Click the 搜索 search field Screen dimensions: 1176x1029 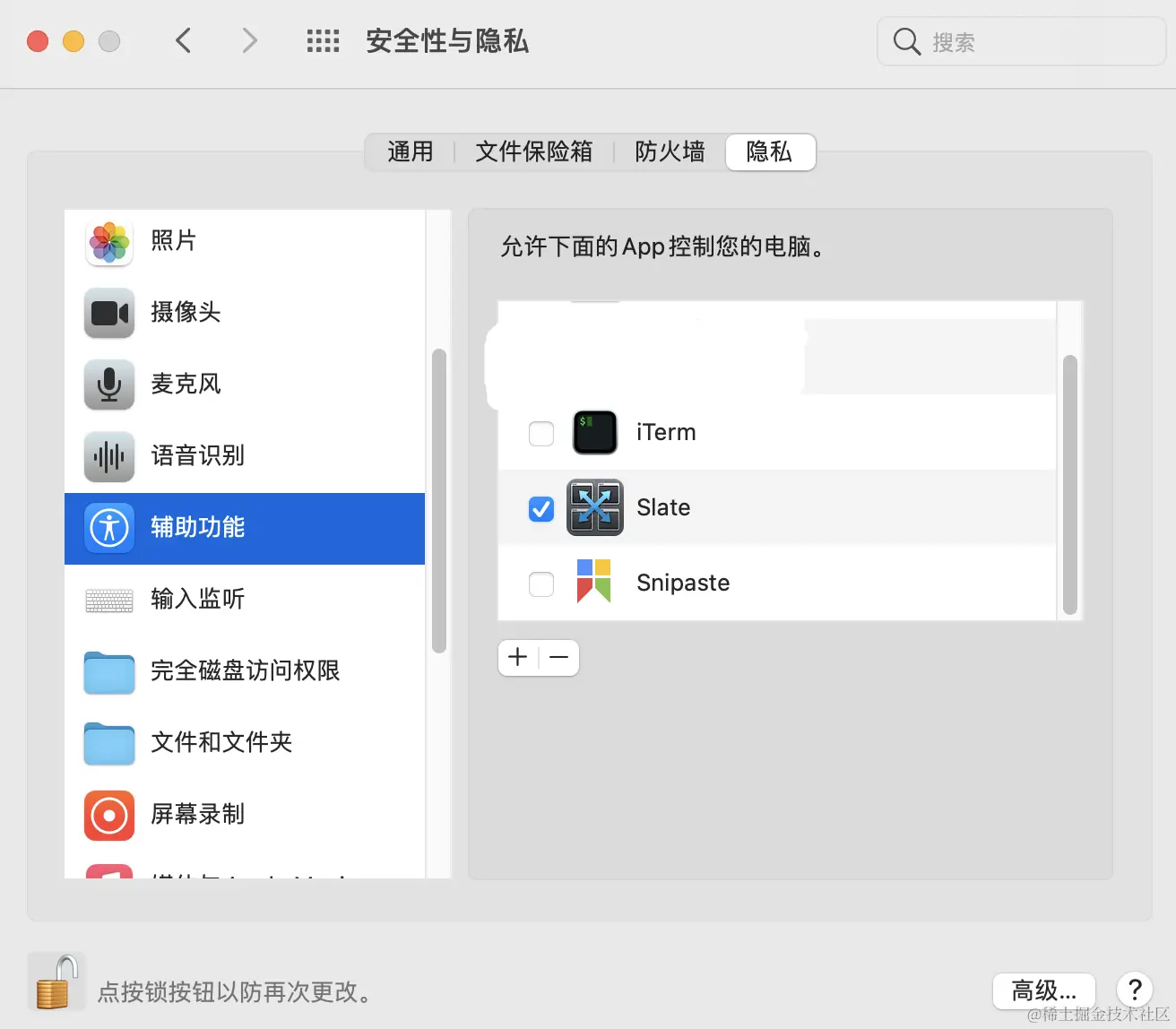[x=1021, y=41]
